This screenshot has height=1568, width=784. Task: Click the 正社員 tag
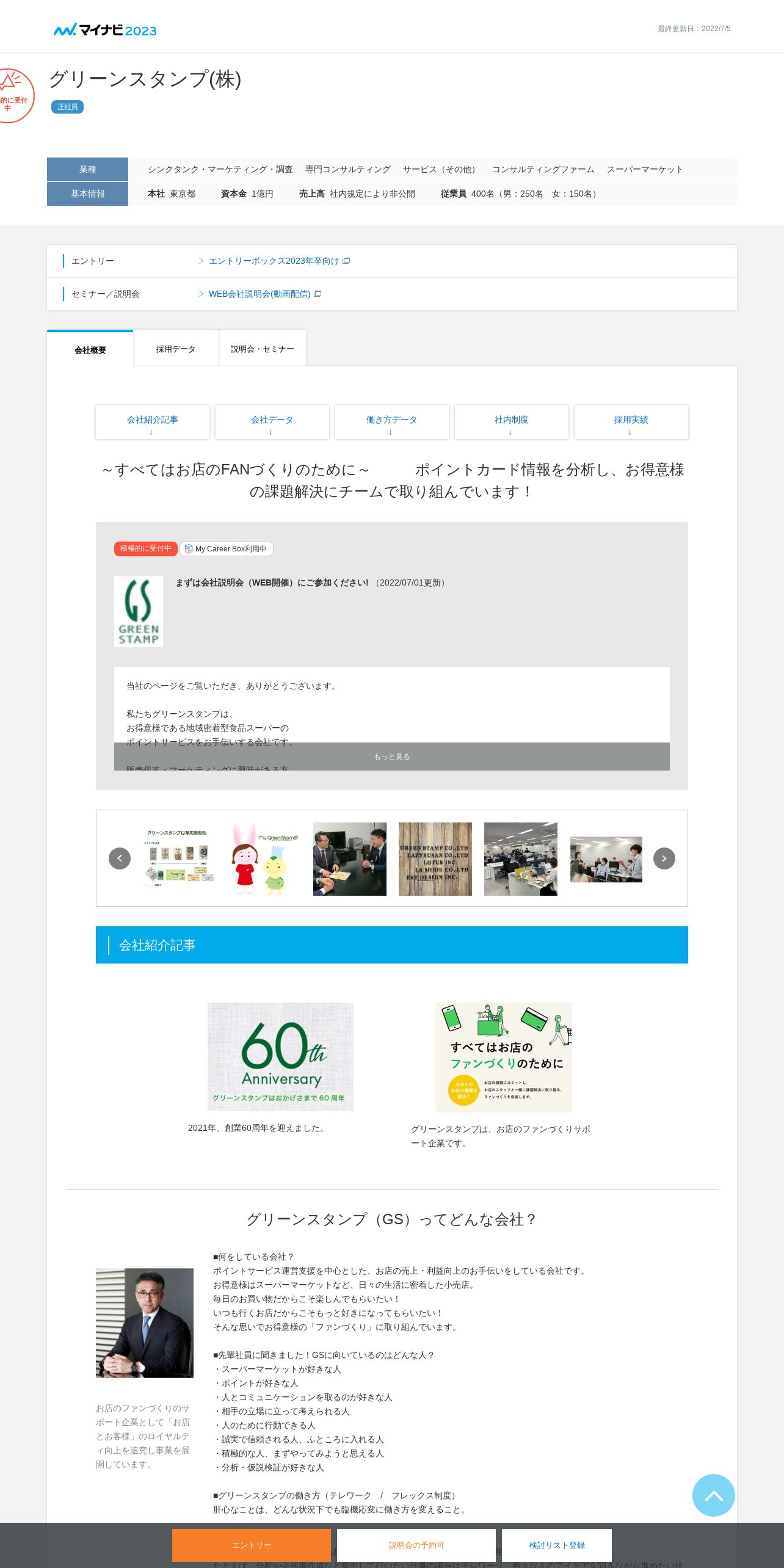pos(67,107)
